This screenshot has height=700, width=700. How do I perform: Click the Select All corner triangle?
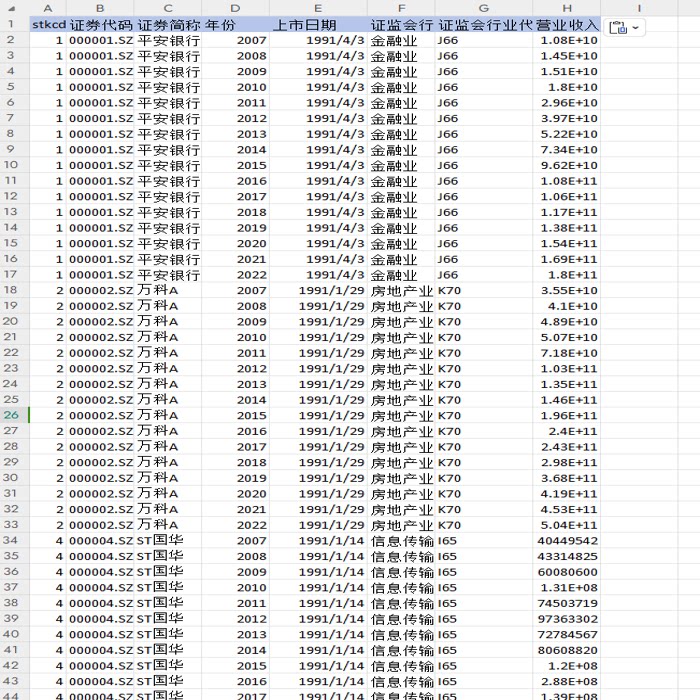coord(12,8)
